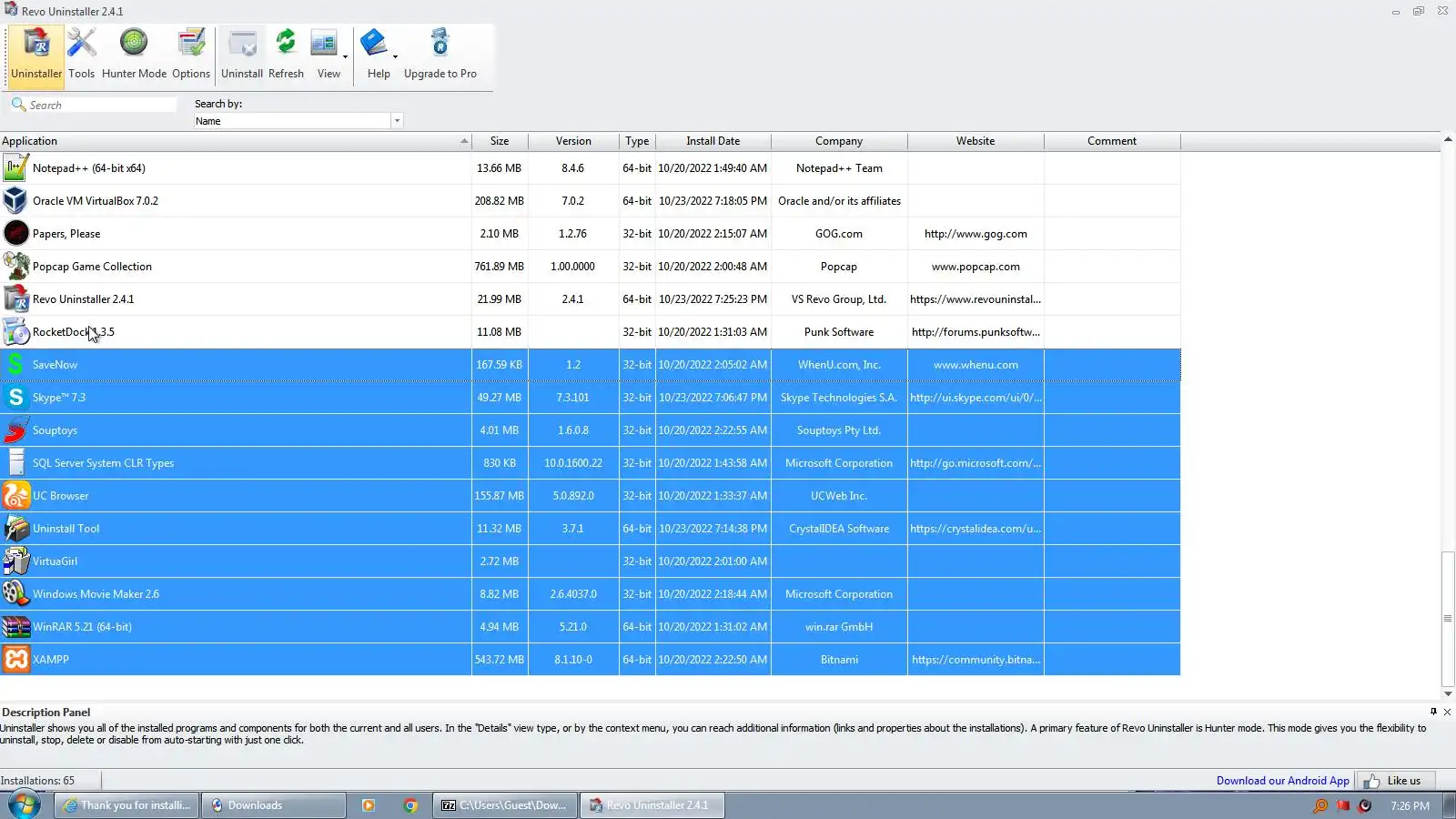This screenshot has width=1456, height=819.
Task: Open the Search by Name dropdown
Action: point(397,121)
